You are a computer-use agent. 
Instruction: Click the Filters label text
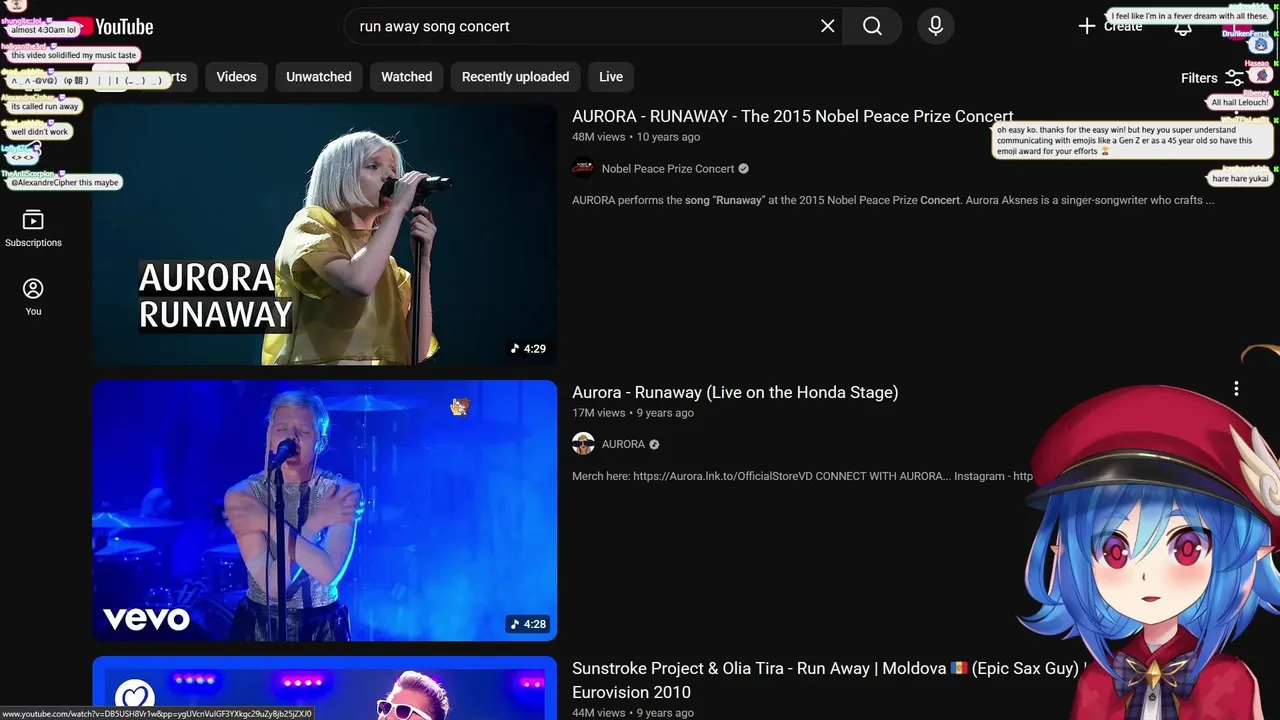pyautogui.click(x=1199, y=78)
